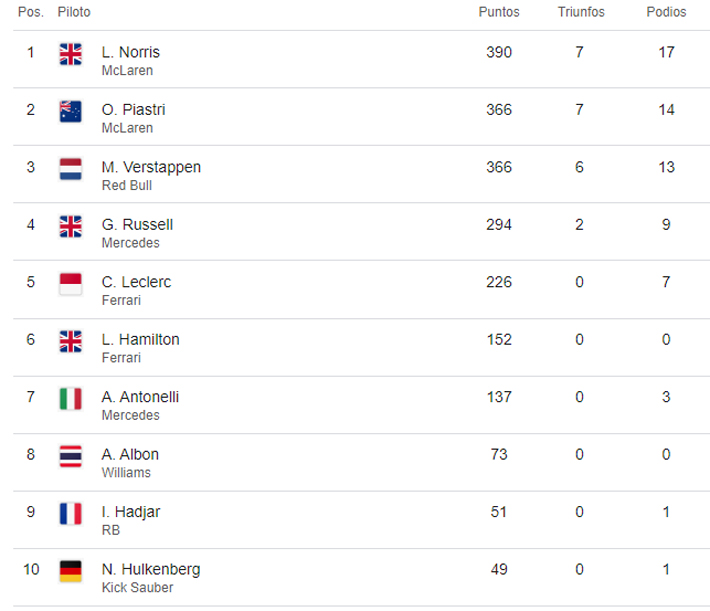Sort by the Puntos column header

[497, 13]
